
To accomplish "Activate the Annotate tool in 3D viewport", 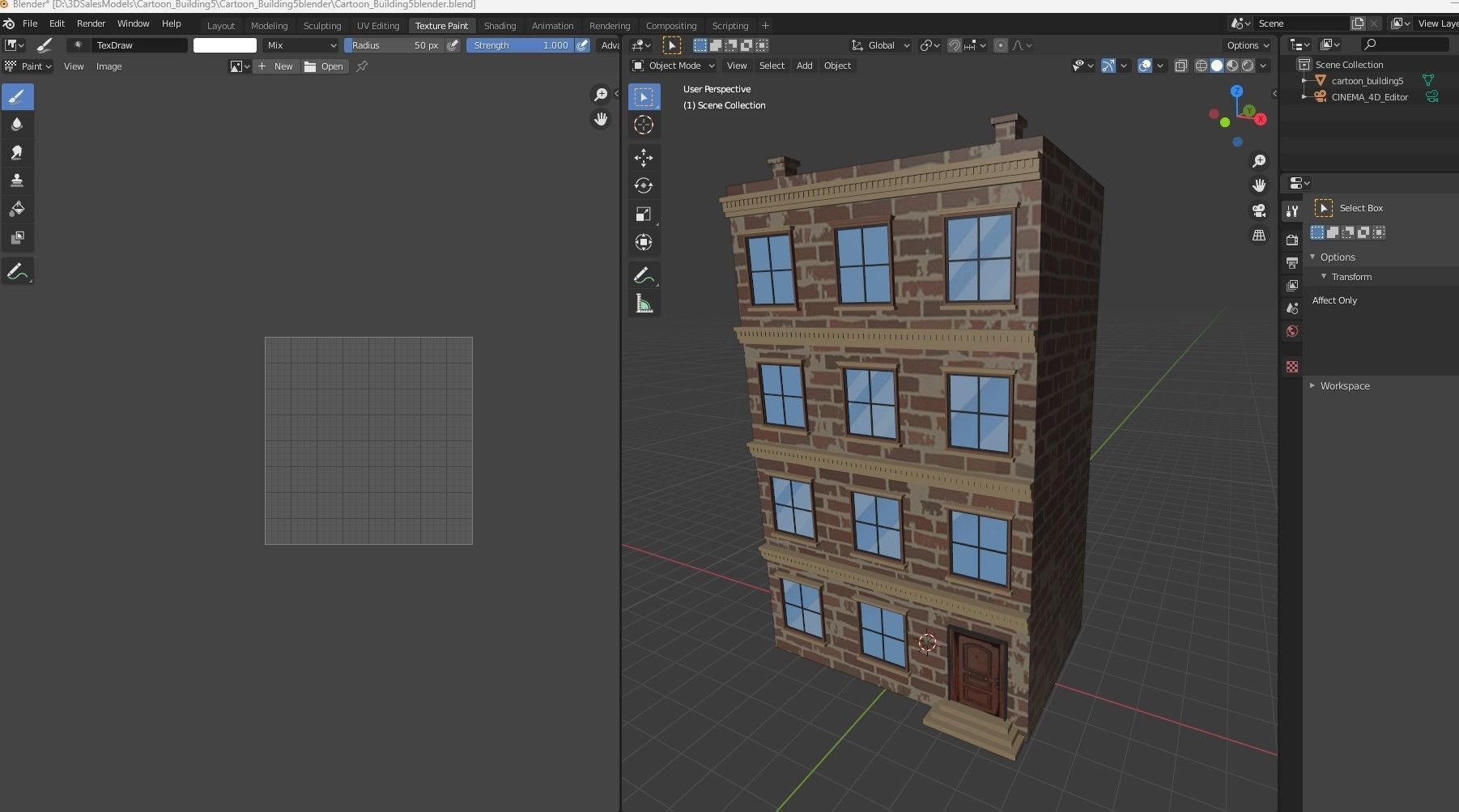I will [x=644, y=276].
